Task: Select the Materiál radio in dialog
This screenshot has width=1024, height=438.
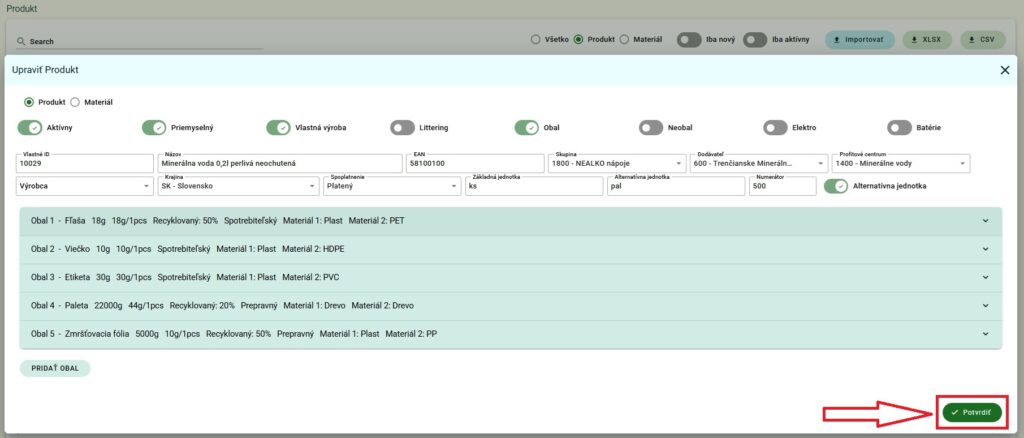Action: pos(75,102)
